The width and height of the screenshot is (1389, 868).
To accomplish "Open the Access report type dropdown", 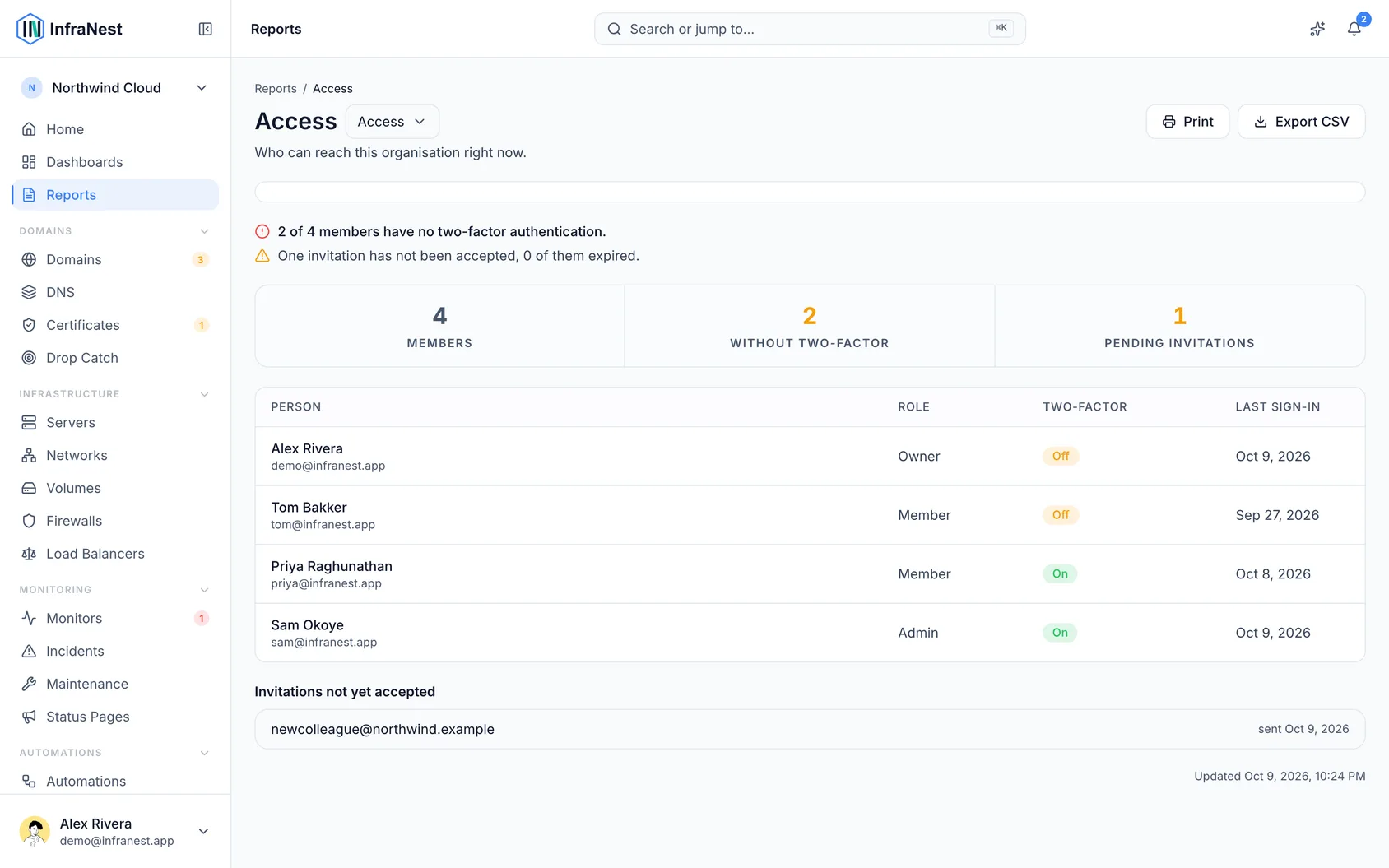I will click(x=392, y=122).
